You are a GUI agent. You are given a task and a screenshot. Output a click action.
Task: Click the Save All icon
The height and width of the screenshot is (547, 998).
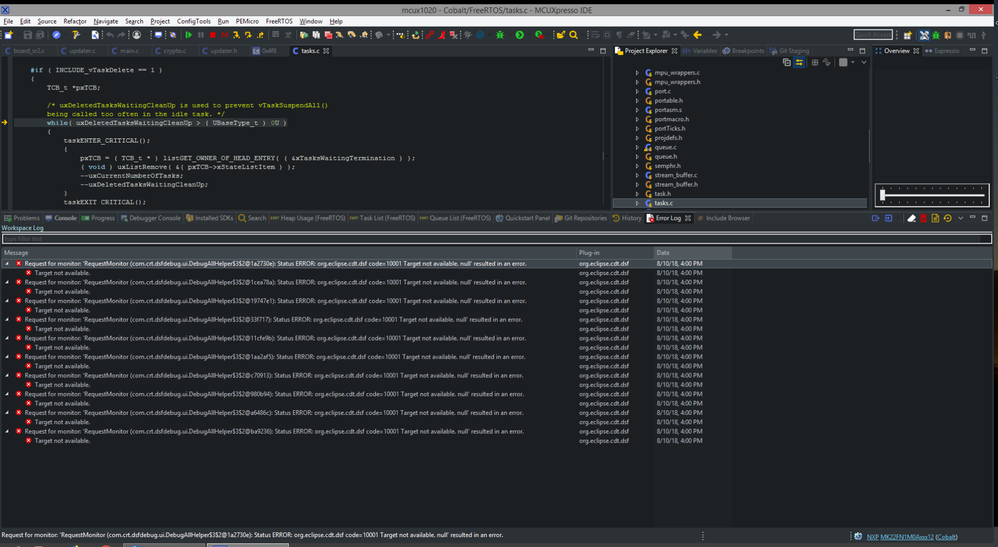[x=39, y=35]
